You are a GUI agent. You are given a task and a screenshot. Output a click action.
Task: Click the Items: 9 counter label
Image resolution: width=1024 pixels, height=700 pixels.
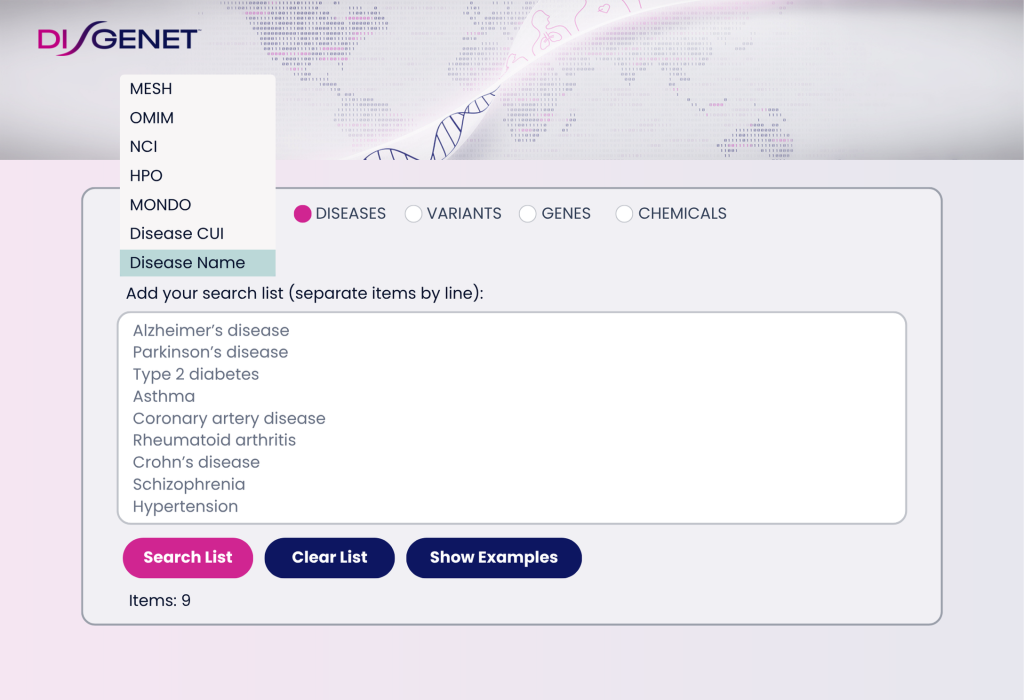[159, 600]
